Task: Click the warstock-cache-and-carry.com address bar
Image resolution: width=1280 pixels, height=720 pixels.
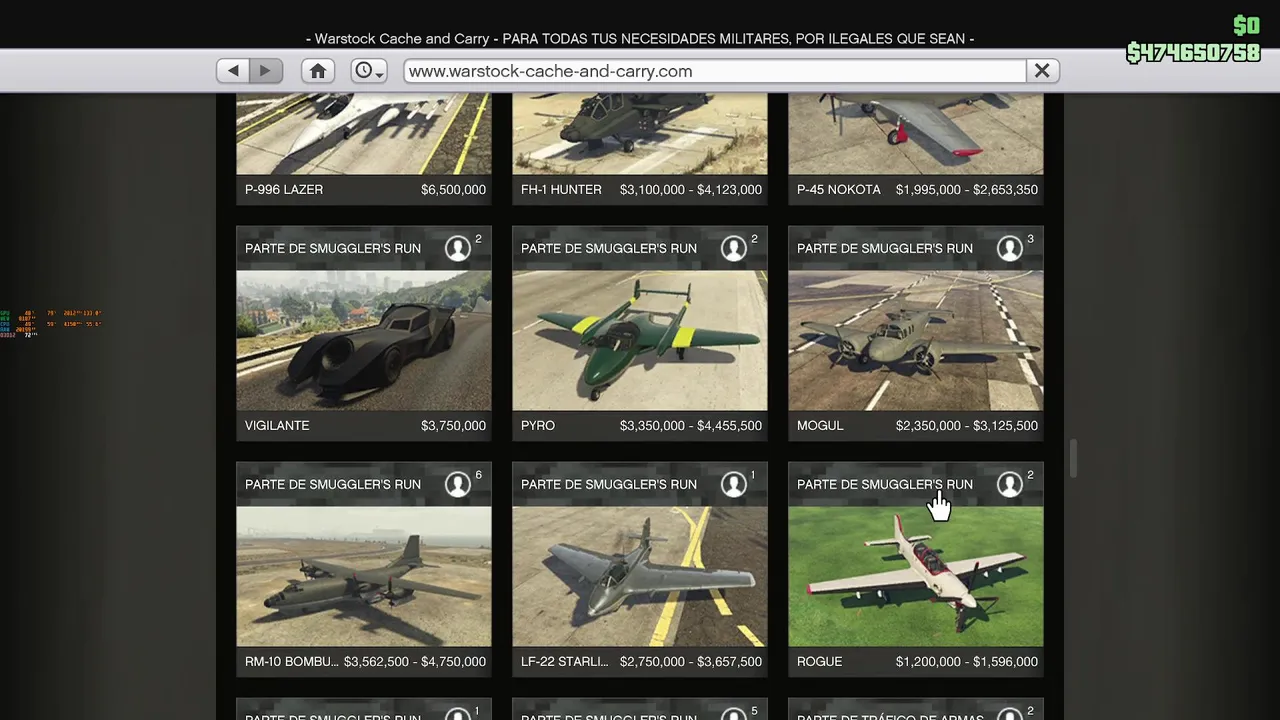Action: (715, 71)
